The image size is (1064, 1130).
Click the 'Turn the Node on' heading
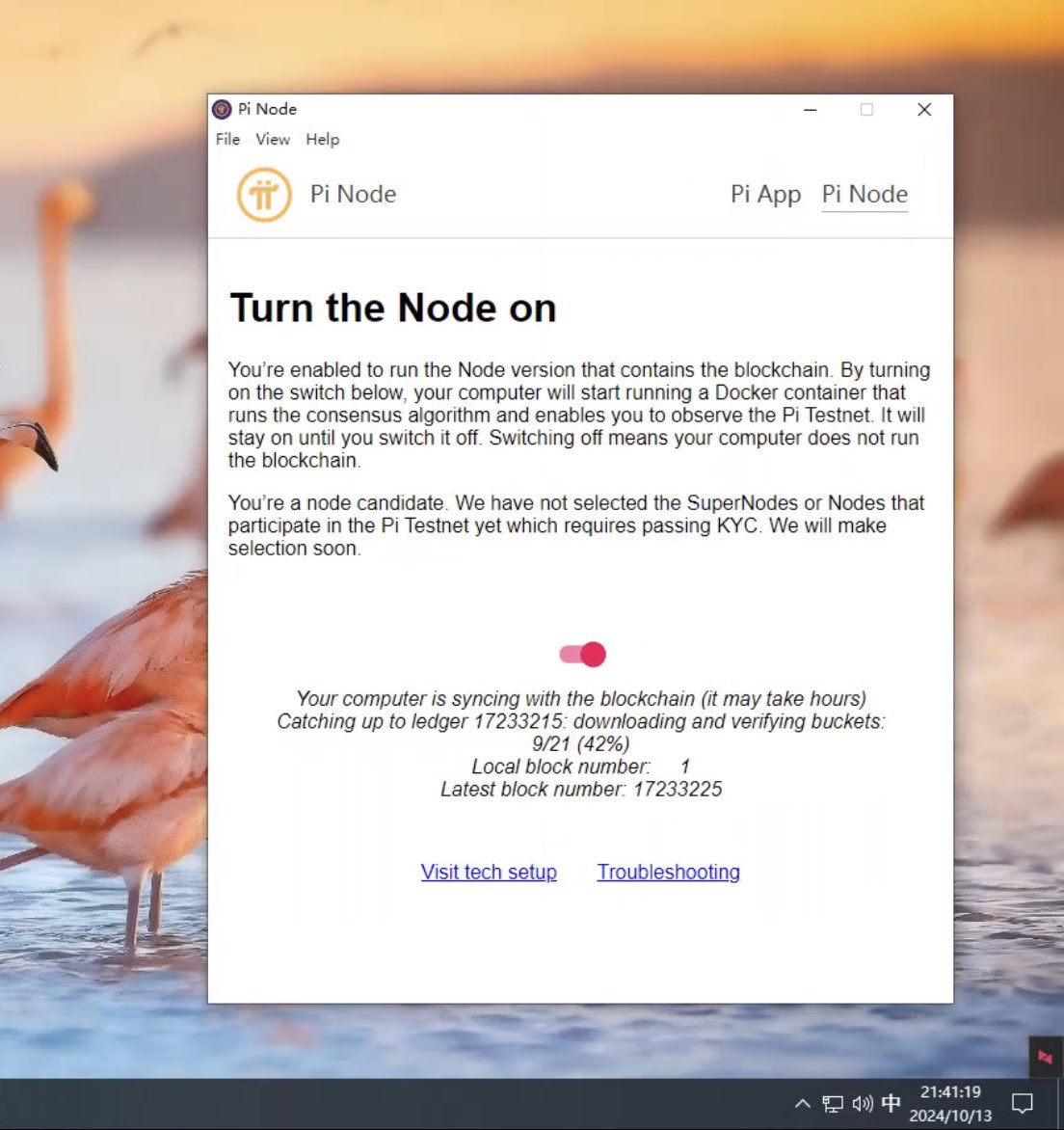(393, 308)
